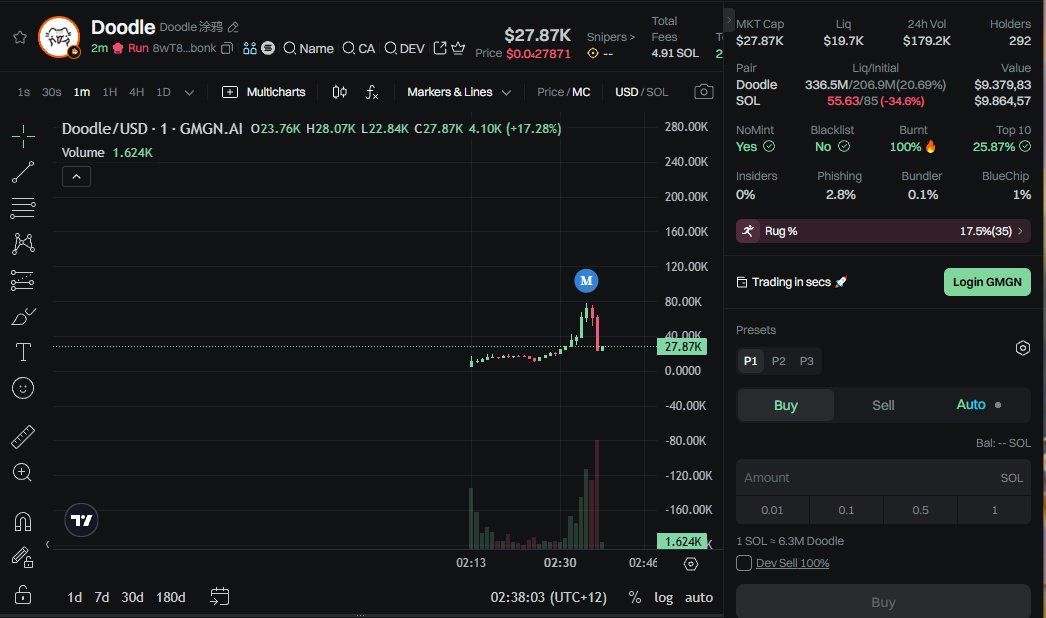Copy the 8wT8...bonk contract address
Viewport: 1046px width, 618px height.
click(227, 48)
